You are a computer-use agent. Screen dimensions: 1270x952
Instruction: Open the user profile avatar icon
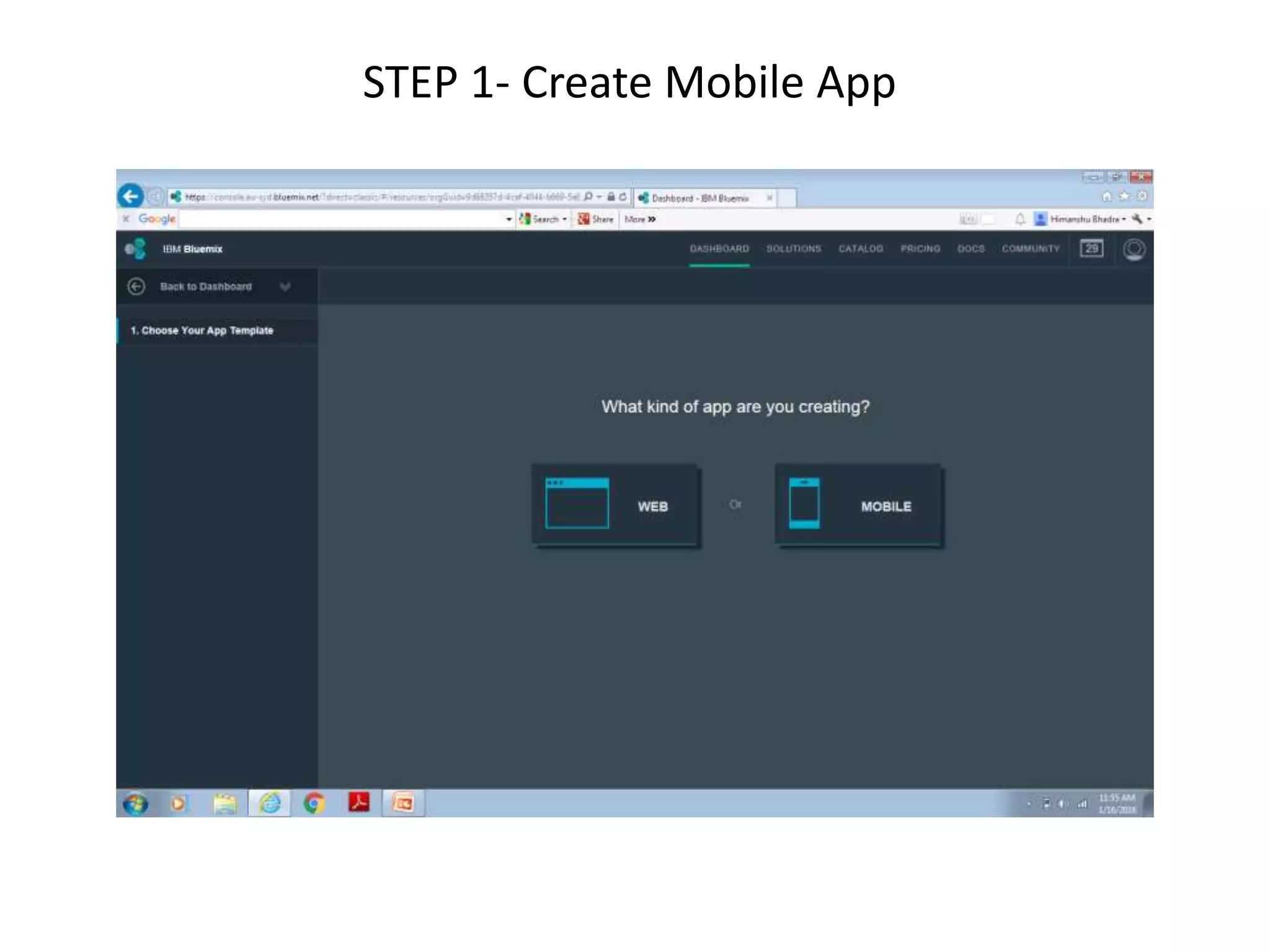(1134, 249)
